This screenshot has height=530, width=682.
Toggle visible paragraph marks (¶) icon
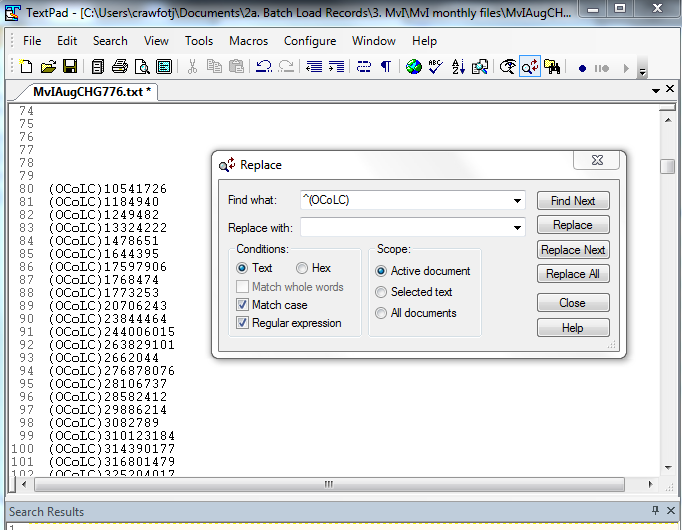point(385,67)
